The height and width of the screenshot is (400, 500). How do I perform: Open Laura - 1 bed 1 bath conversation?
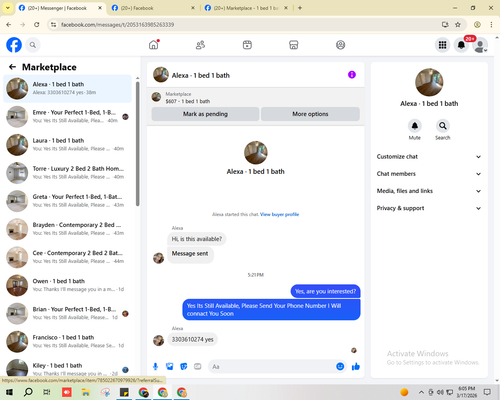pos(67,145)
